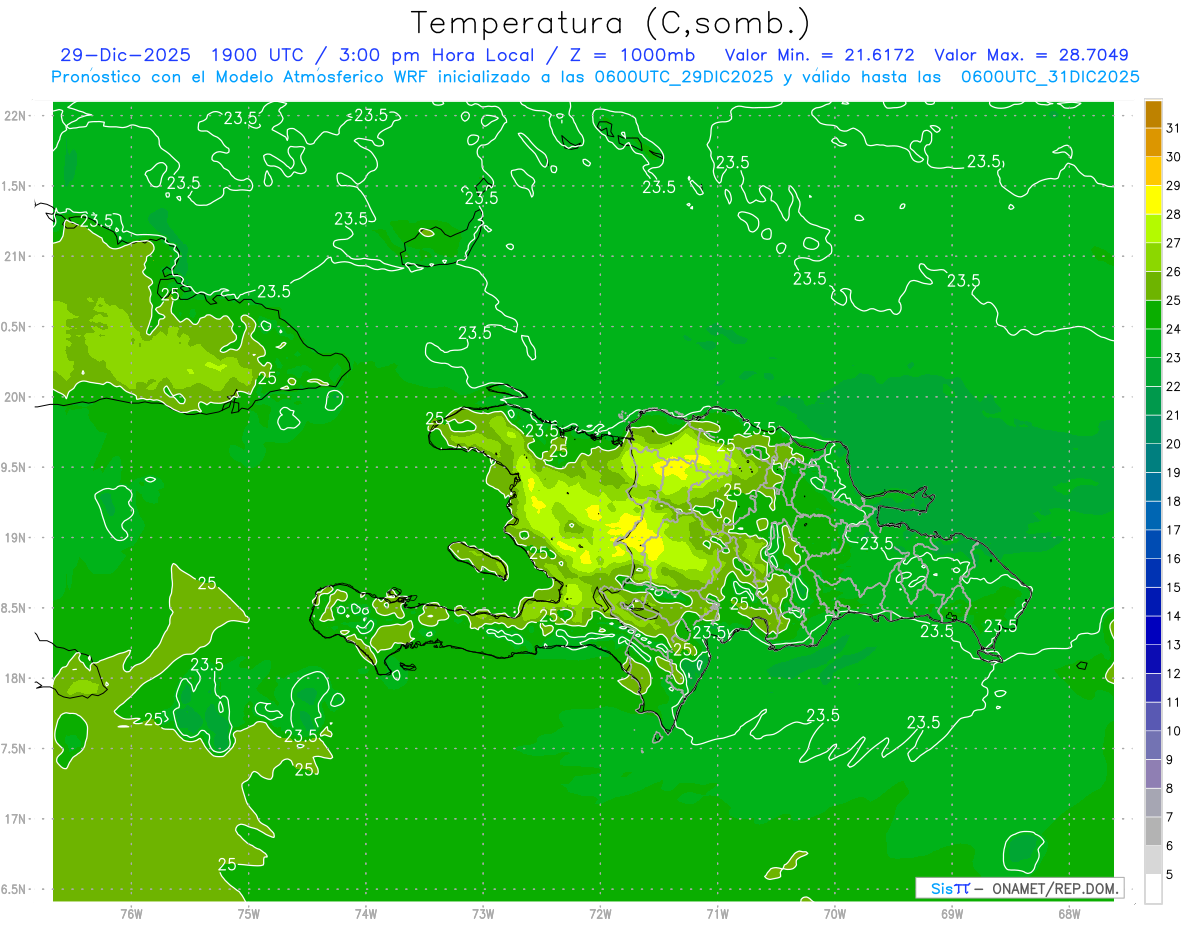Pick the gray legend swatch between 6 and 7
Image resolution: width=1200 pixels, height=927 pixels.
coord(1153,831)
